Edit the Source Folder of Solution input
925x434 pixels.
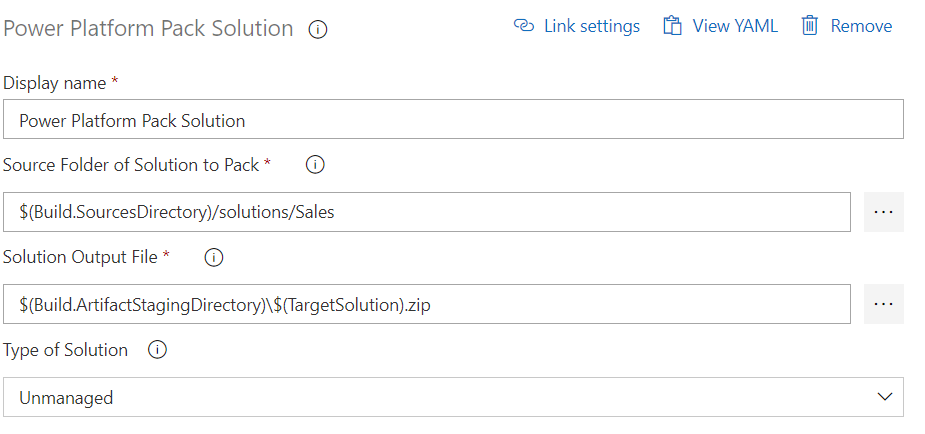coord(427,212)
